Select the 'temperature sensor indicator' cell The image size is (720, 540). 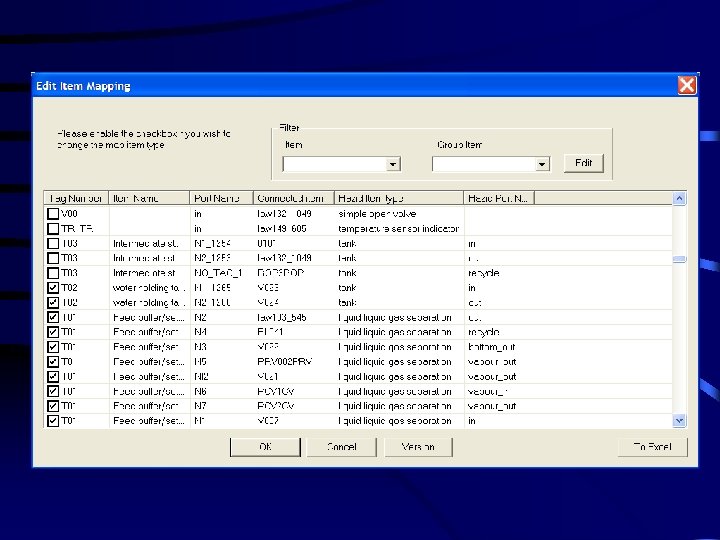tap(399, 229)
